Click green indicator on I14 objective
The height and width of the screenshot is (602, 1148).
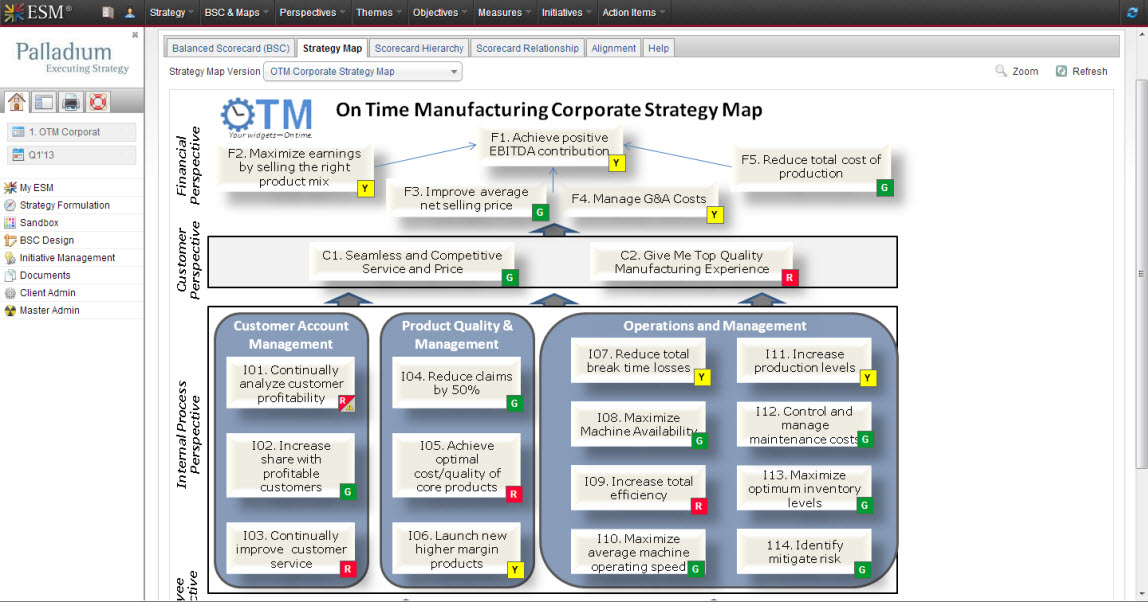862,570
